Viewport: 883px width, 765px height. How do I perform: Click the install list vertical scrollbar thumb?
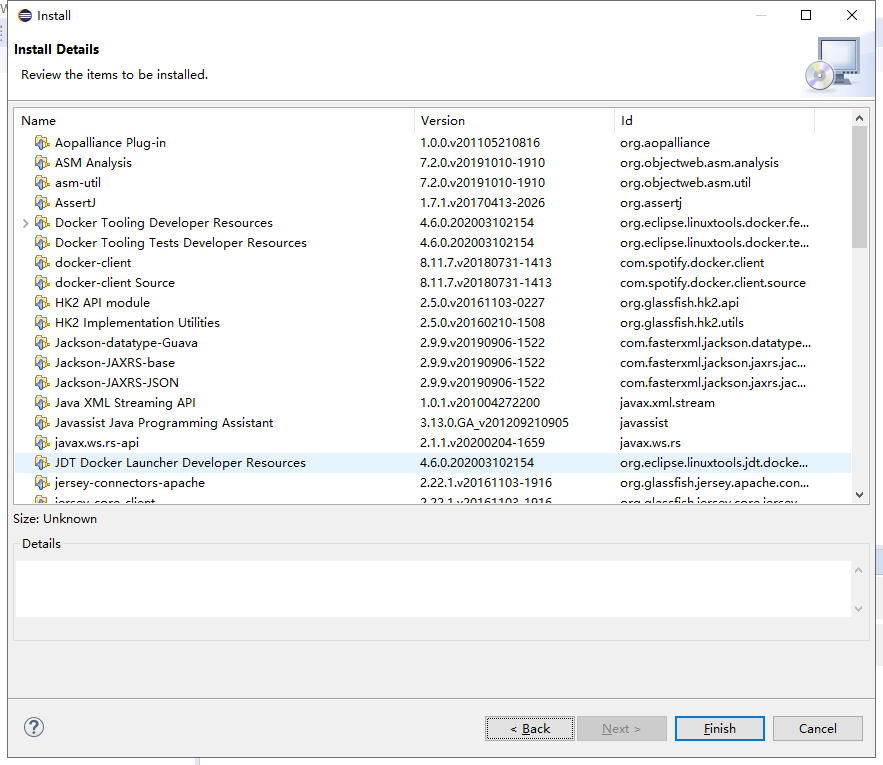point(859,186)
